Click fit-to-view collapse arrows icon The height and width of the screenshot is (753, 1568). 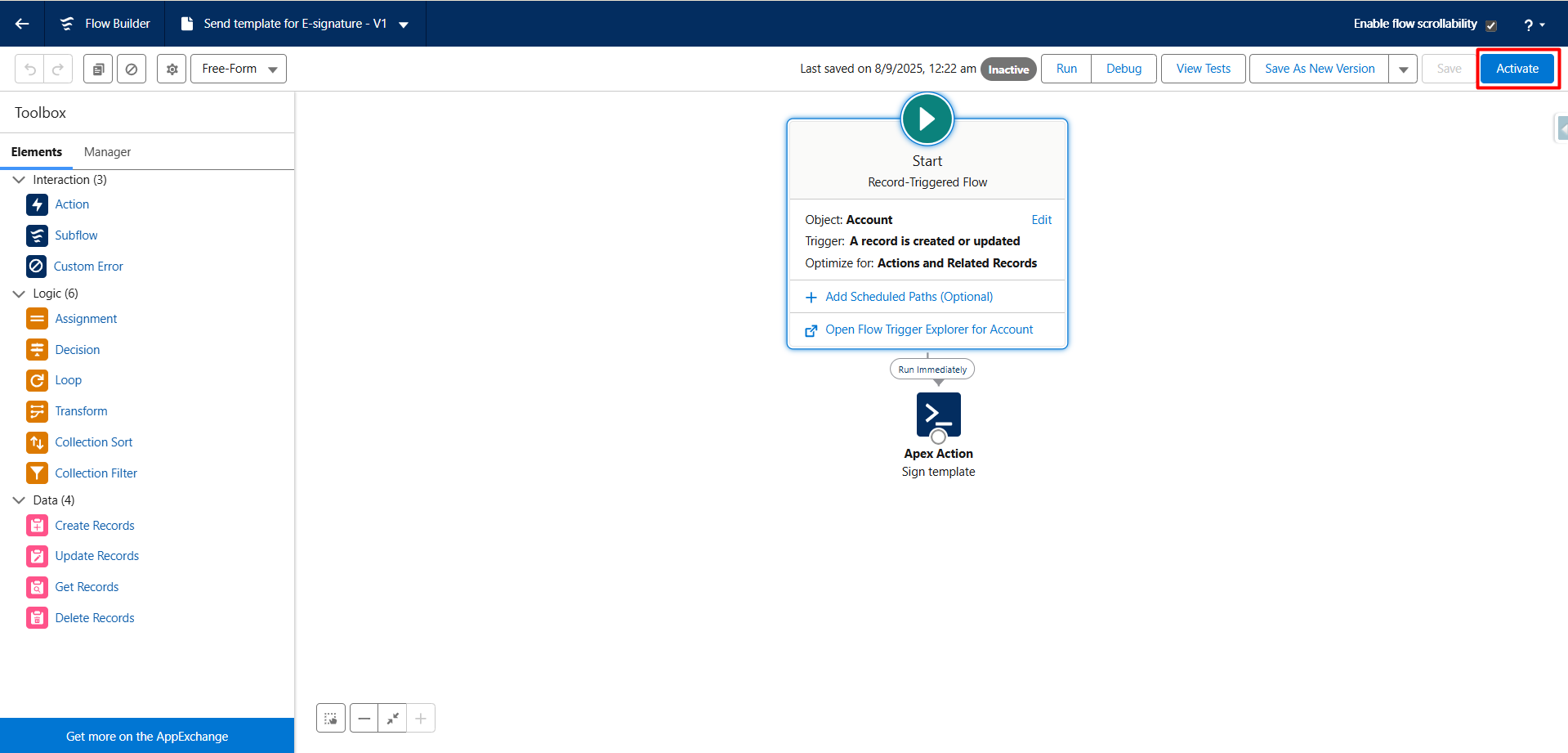(392, 719)
